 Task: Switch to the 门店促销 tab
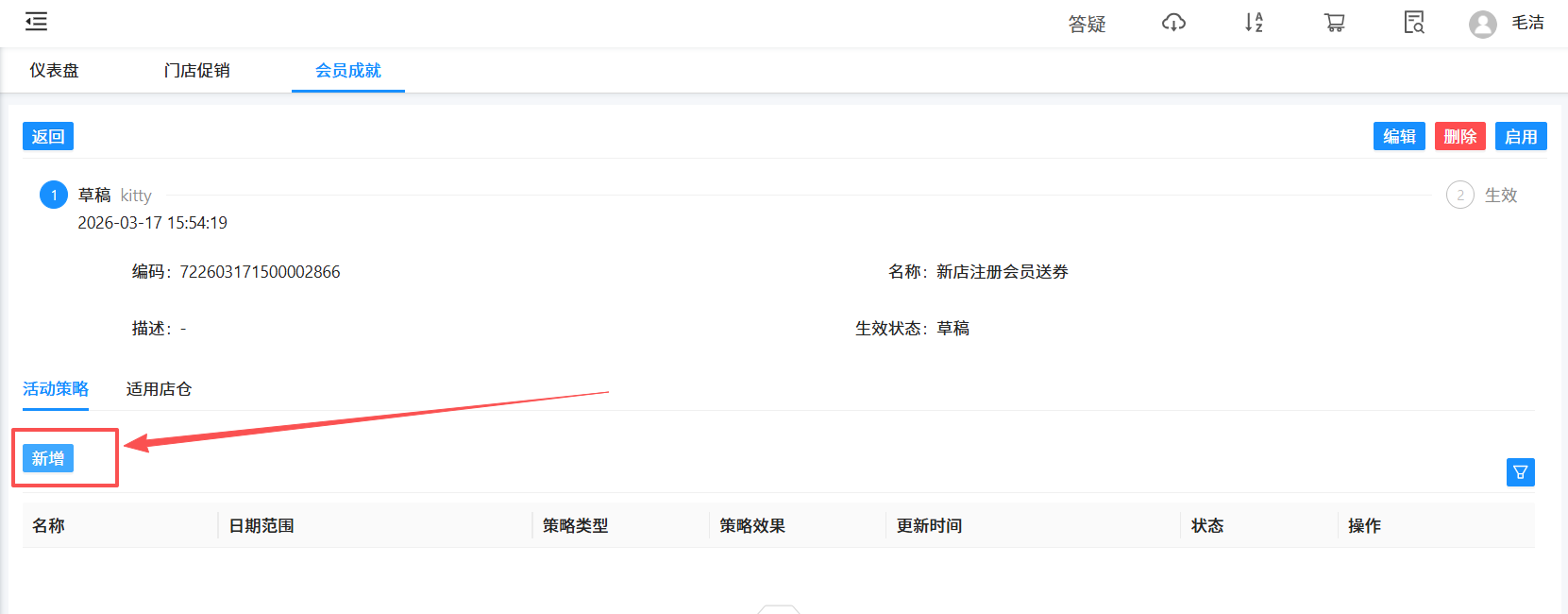coord(196,71)
